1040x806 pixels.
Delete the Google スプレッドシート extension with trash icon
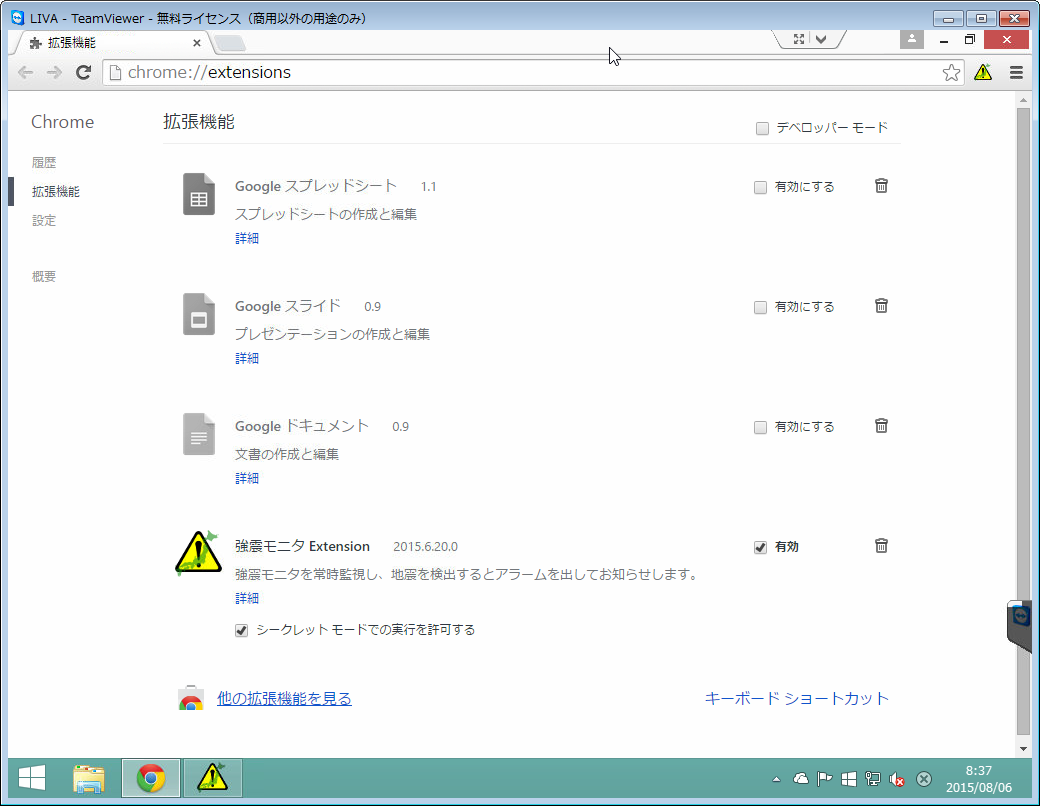(x=881, y=186)
